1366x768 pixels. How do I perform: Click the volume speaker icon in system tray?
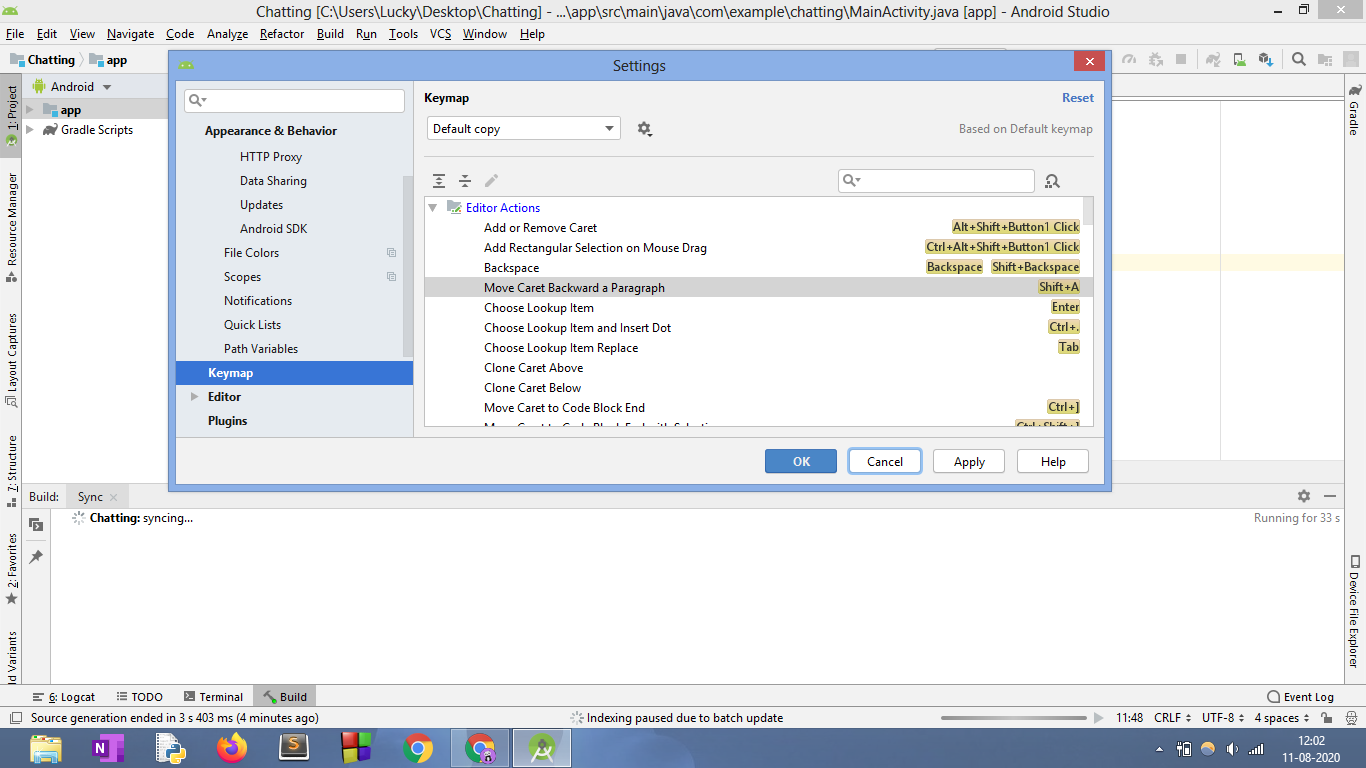1232,749
